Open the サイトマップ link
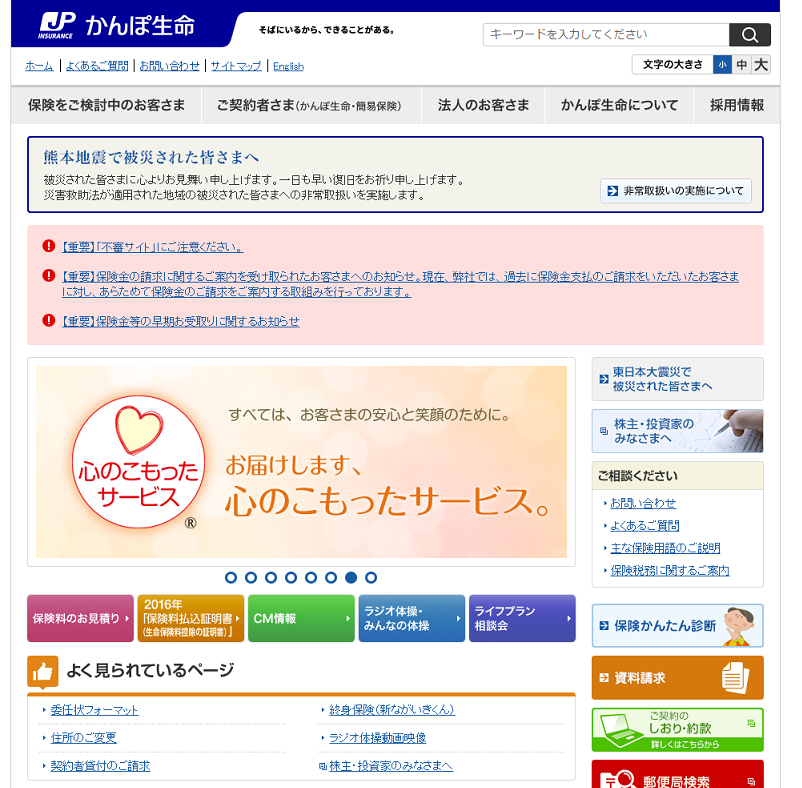 tap(236, 66)
